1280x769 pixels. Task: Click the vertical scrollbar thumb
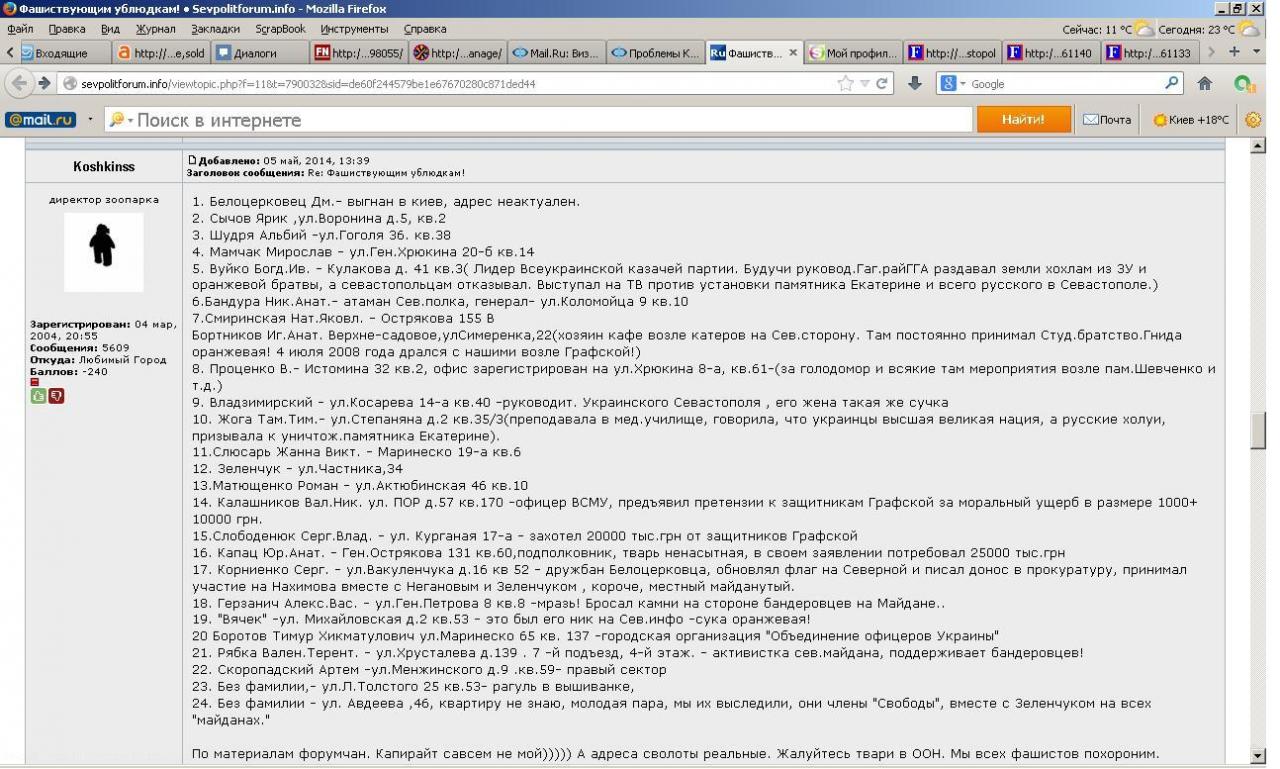tap(1258, 430)
